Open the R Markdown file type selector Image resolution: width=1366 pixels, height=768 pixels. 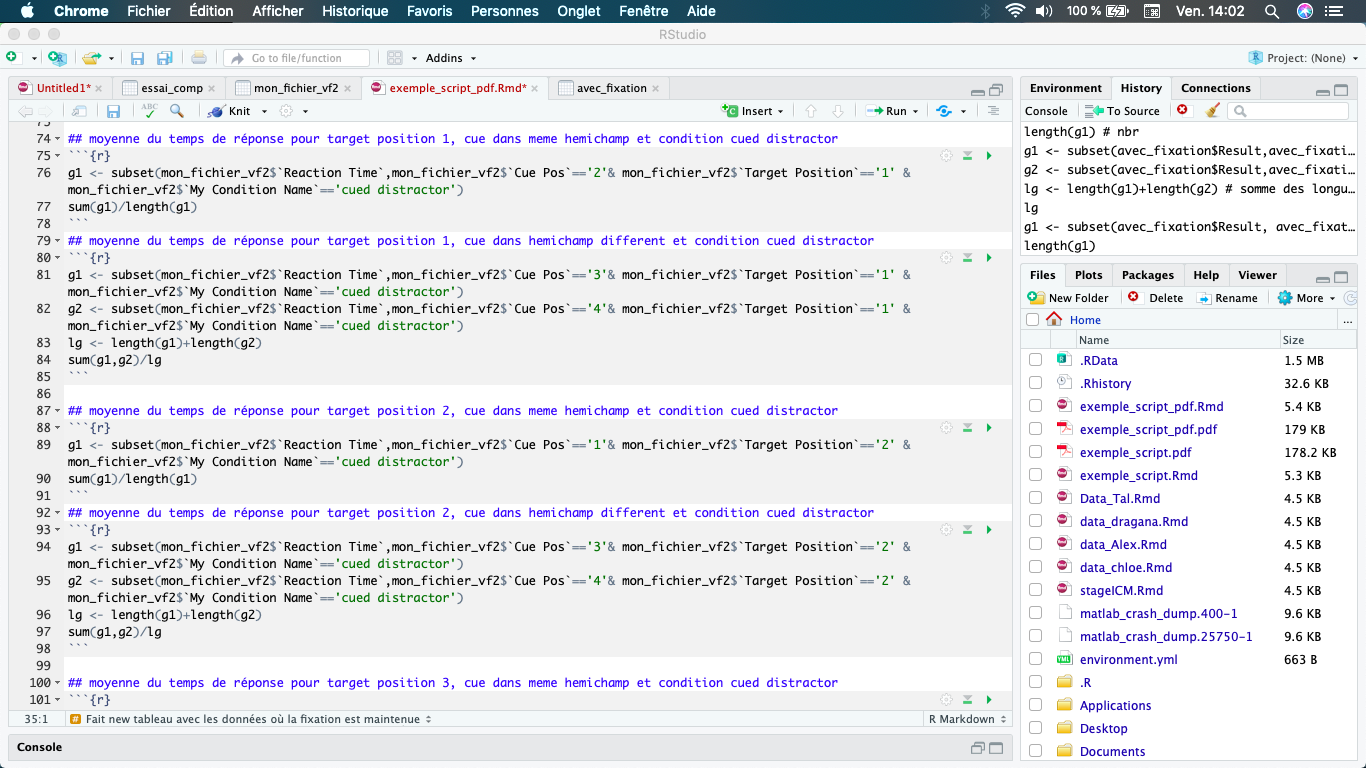coord(966,719)
